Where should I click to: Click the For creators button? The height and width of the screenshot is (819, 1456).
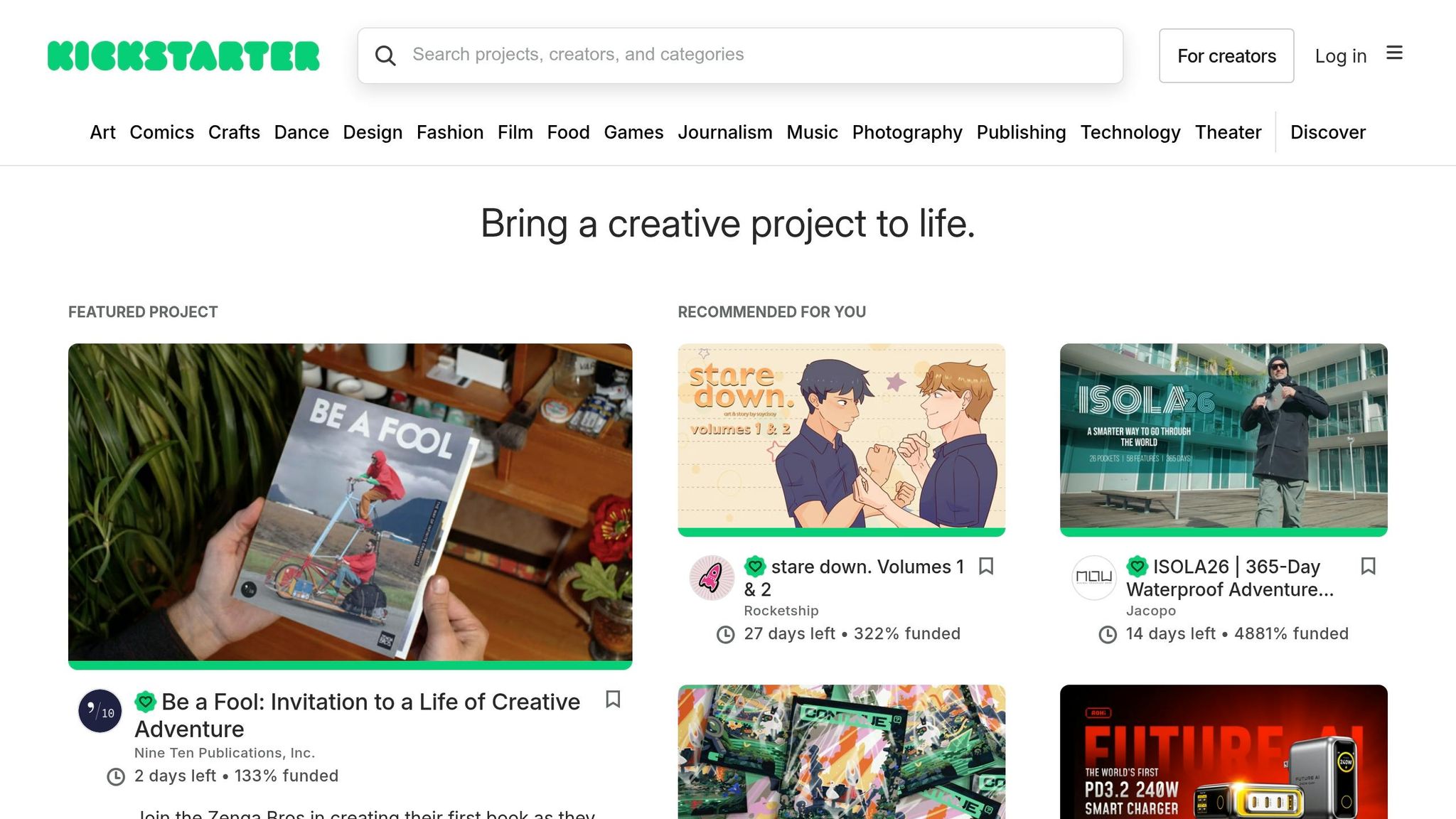(1226, 55)
